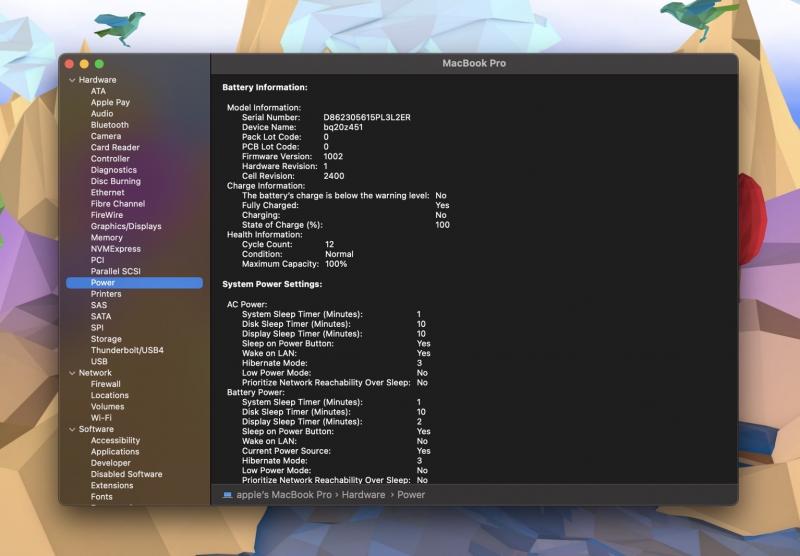Open Applications under Software
The width and height of the screenshot is (800, 556).
115,451
